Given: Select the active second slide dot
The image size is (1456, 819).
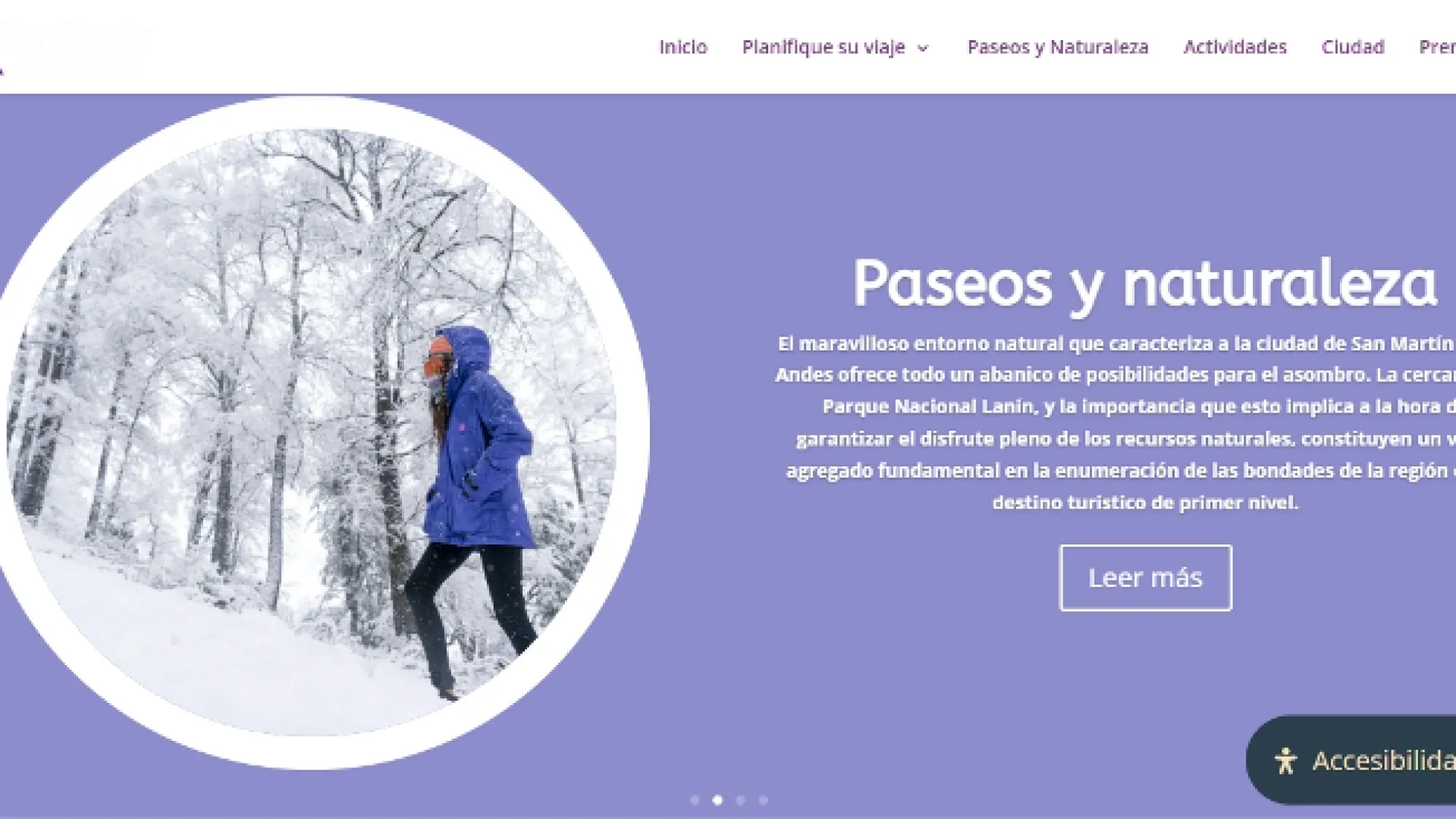Looking at the screenshot, I should coord(717,800).
